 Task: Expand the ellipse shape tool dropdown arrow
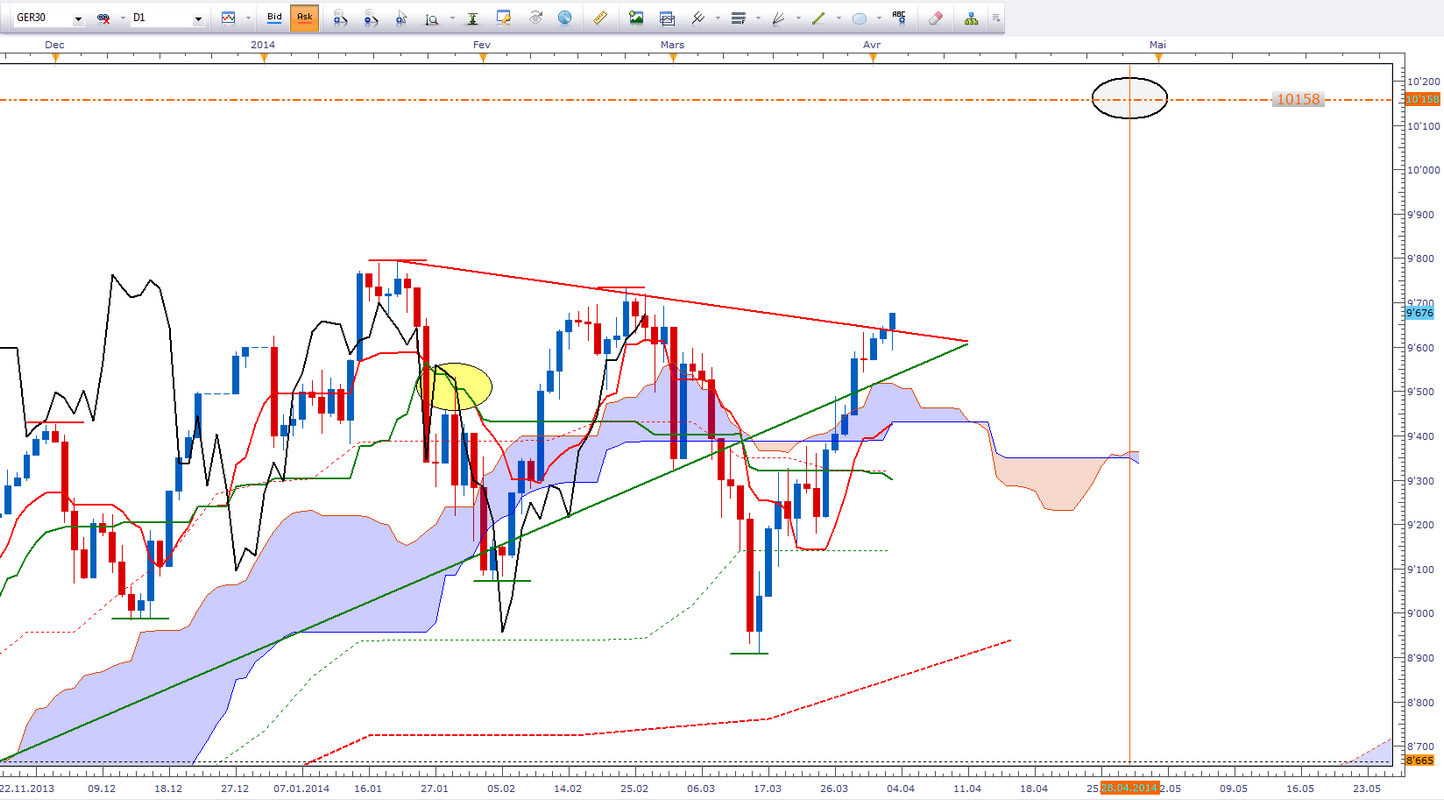(x=878, y=19)
